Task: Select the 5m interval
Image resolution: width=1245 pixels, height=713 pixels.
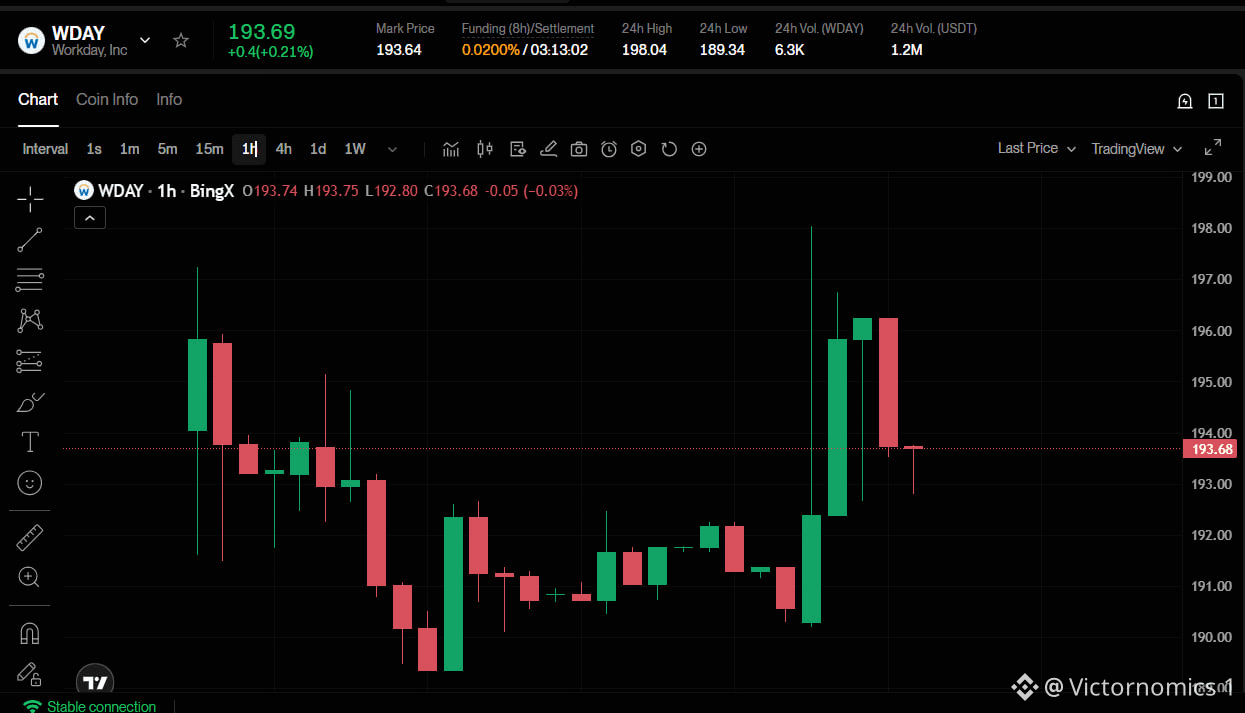Action: (167, 149)
